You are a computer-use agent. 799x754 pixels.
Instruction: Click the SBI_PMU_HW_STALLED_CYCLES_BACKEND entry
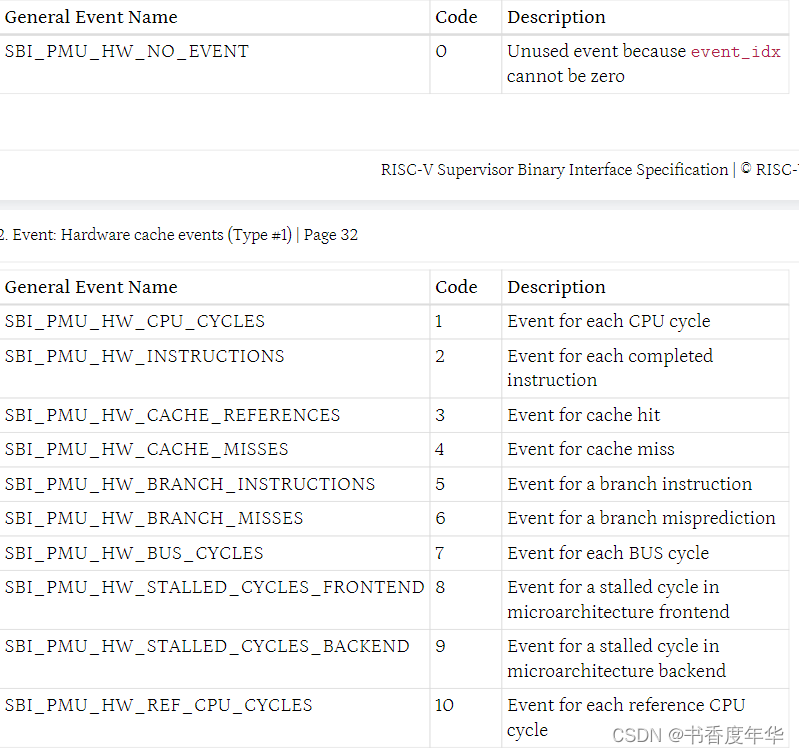tap(207, 647)
